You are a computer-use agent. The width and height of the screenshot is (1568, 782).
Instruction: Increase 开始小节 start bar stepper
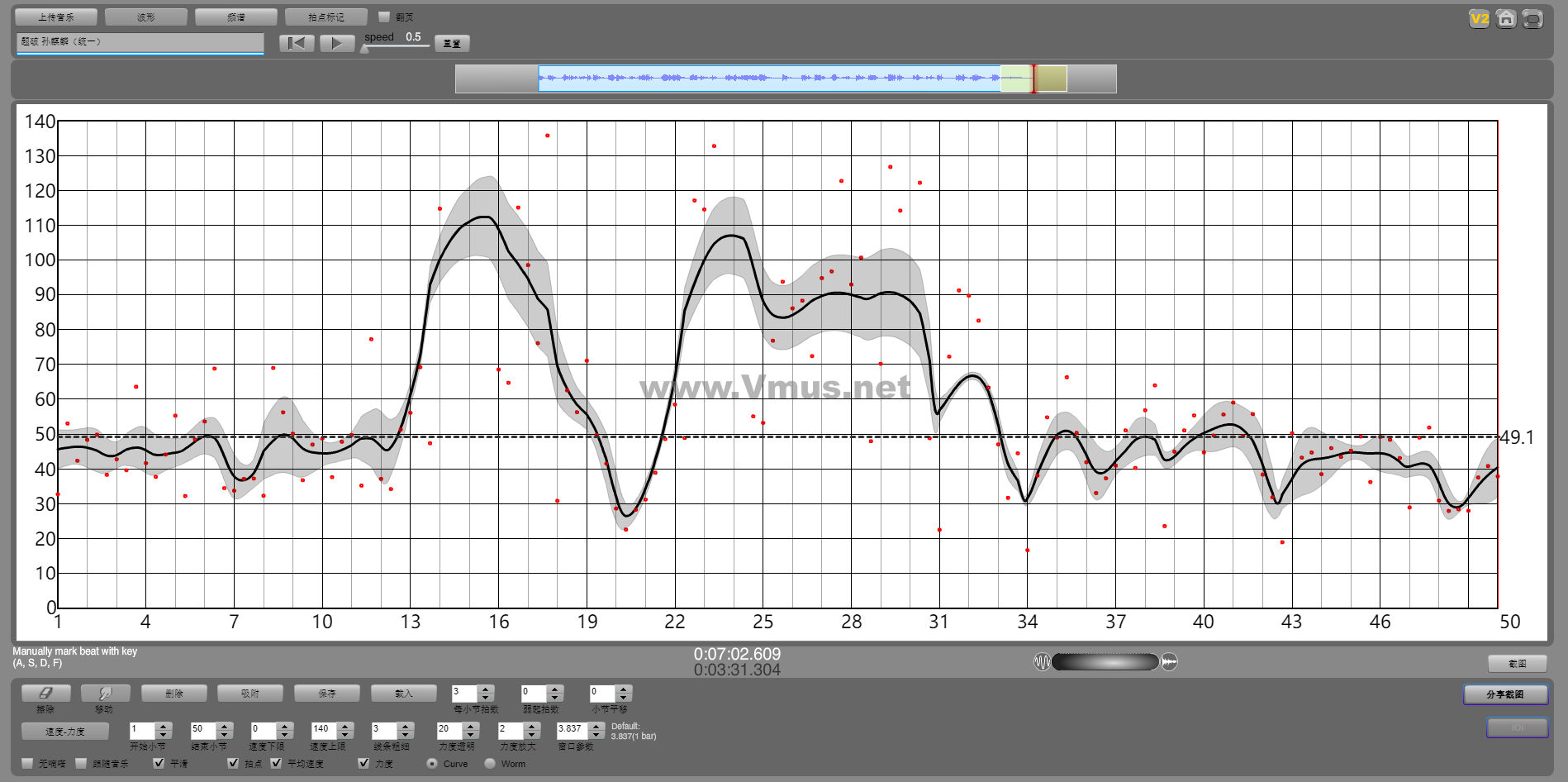coord(163,727)
